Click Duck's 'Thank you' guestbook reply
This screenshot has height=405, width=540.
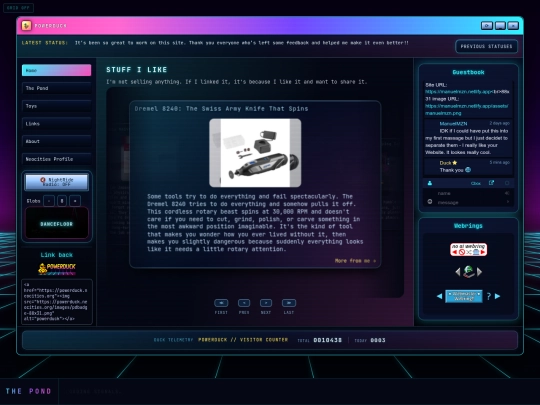click(x=455, y=170)
